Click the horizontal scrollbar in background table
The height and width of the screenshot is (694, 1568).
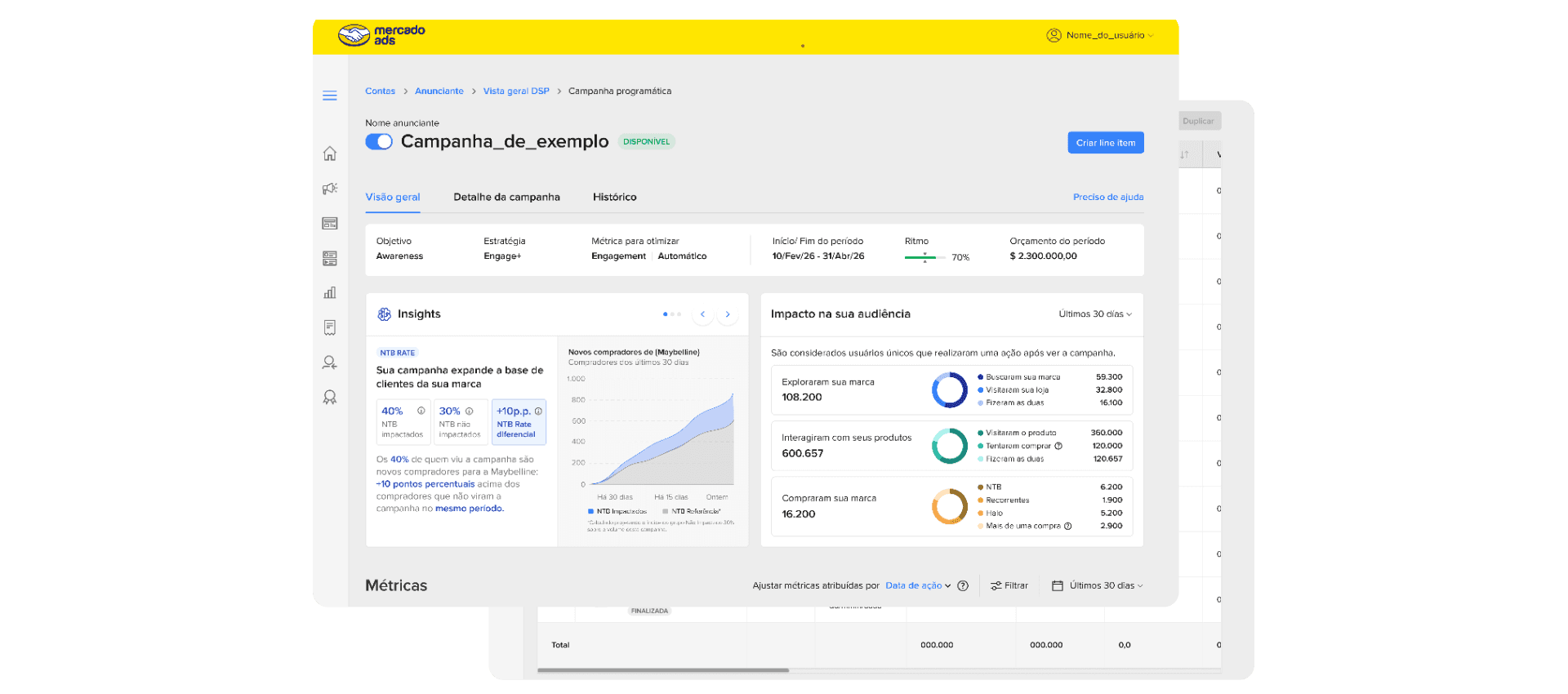(663, 670)
